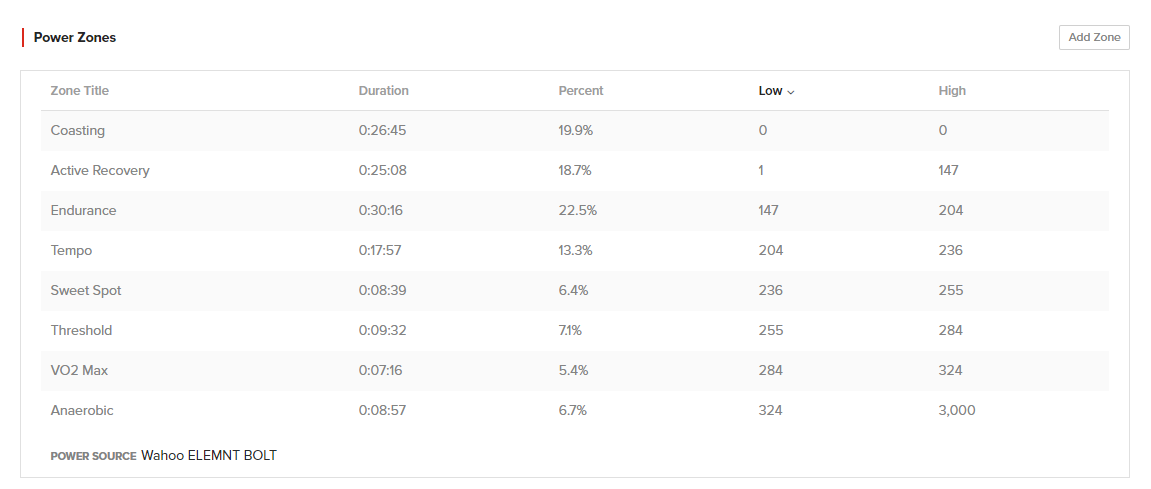Sort table by Zone Title header

click(x=80, y=91)
